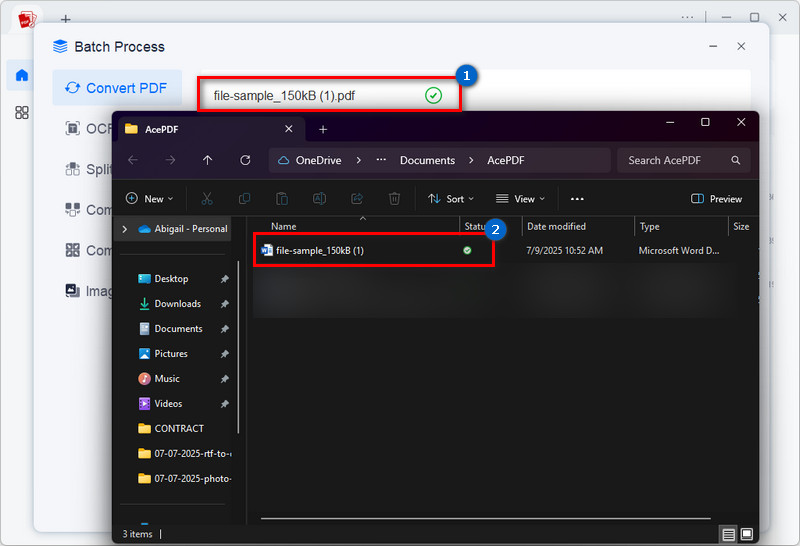Click the sync status icon of file-sample_150kB
800x546 pixels.
(467, 250)
